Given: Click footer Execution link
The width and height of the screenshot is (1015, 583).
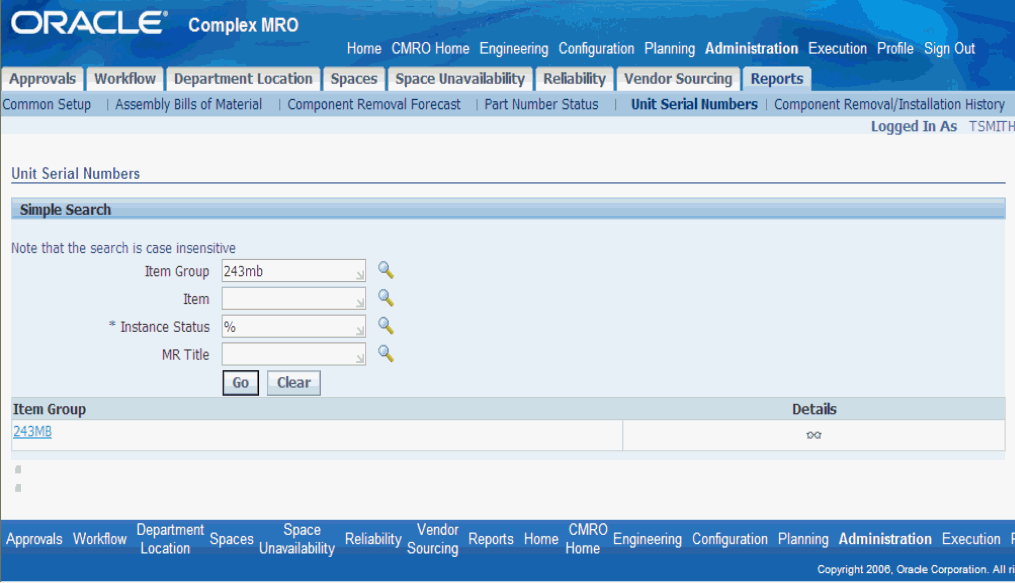Looking at the screenshot, I should pos(971,538).
